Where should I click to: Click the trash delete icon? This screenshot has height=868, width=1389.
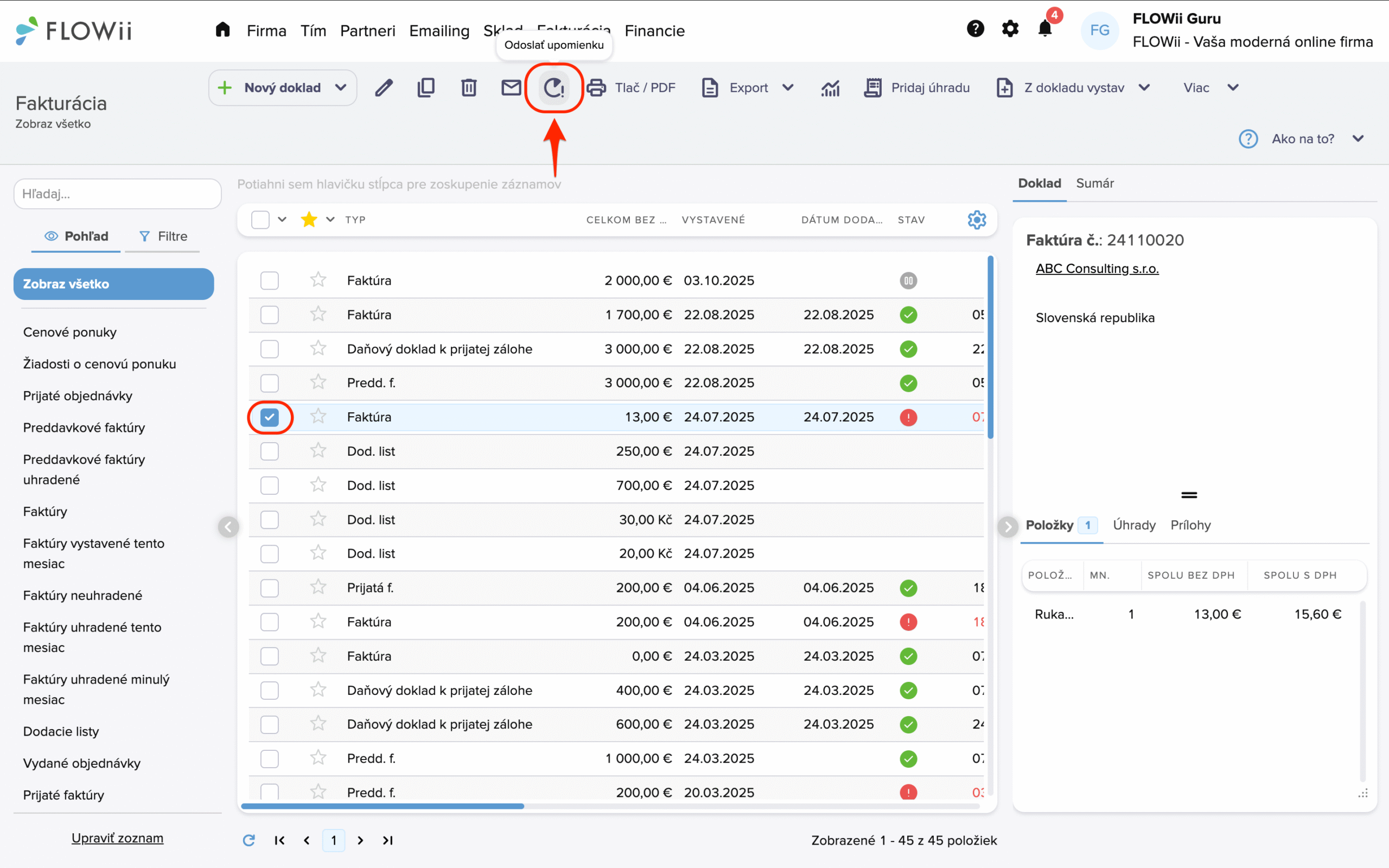(x=469, y=88)
